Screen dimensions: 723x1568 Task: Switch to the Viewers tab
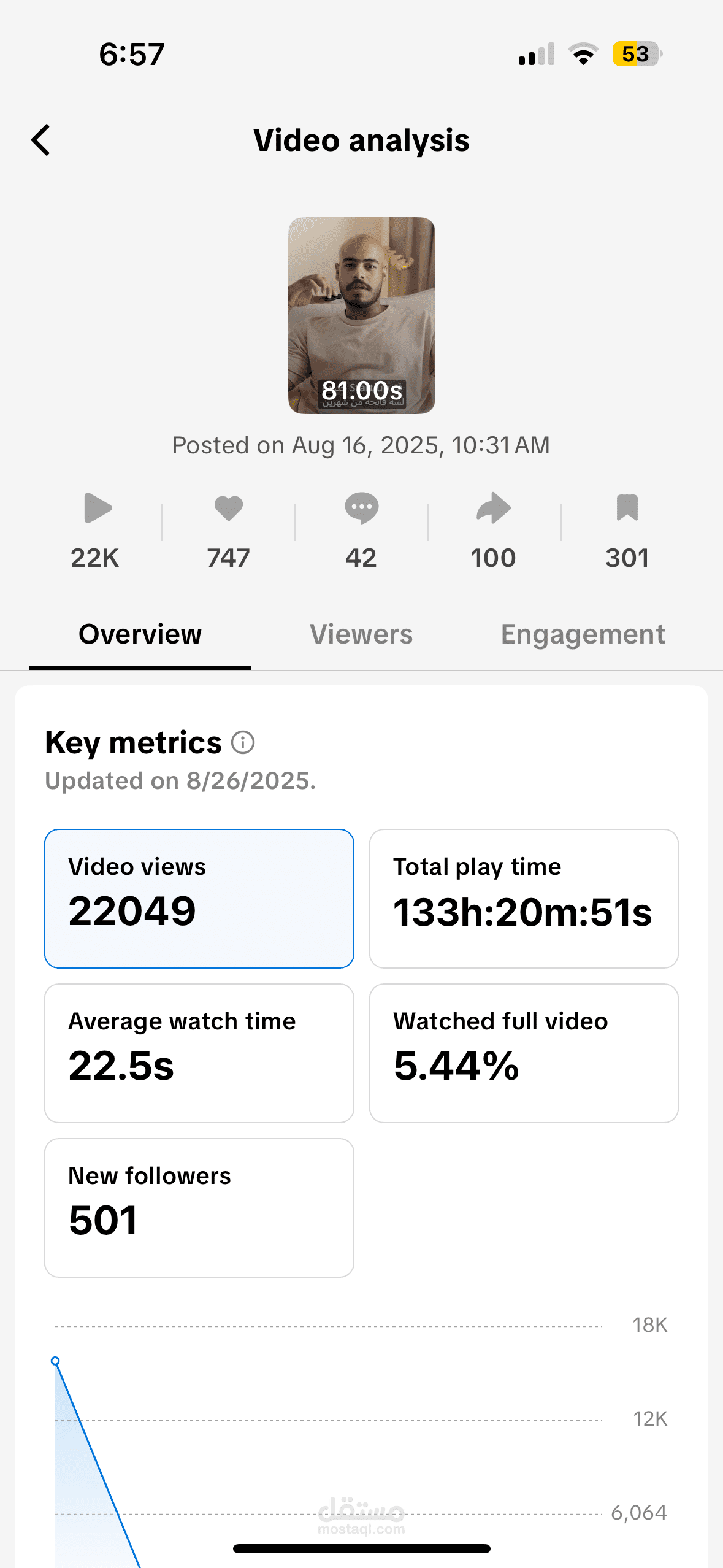click(x=361, y=635)
